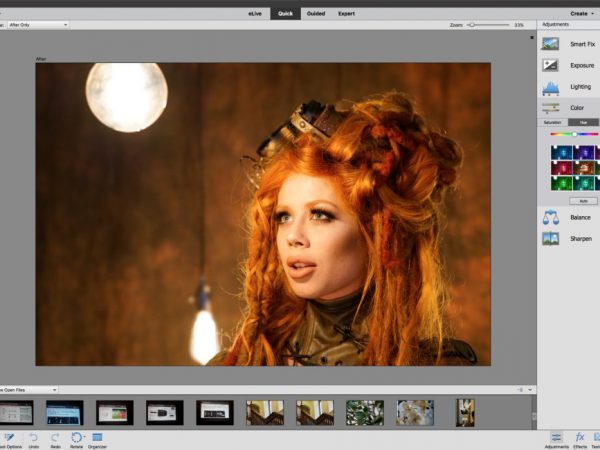Click the Zoom slider handle
This screenshot has height=450, width=600.
(472, 24)
